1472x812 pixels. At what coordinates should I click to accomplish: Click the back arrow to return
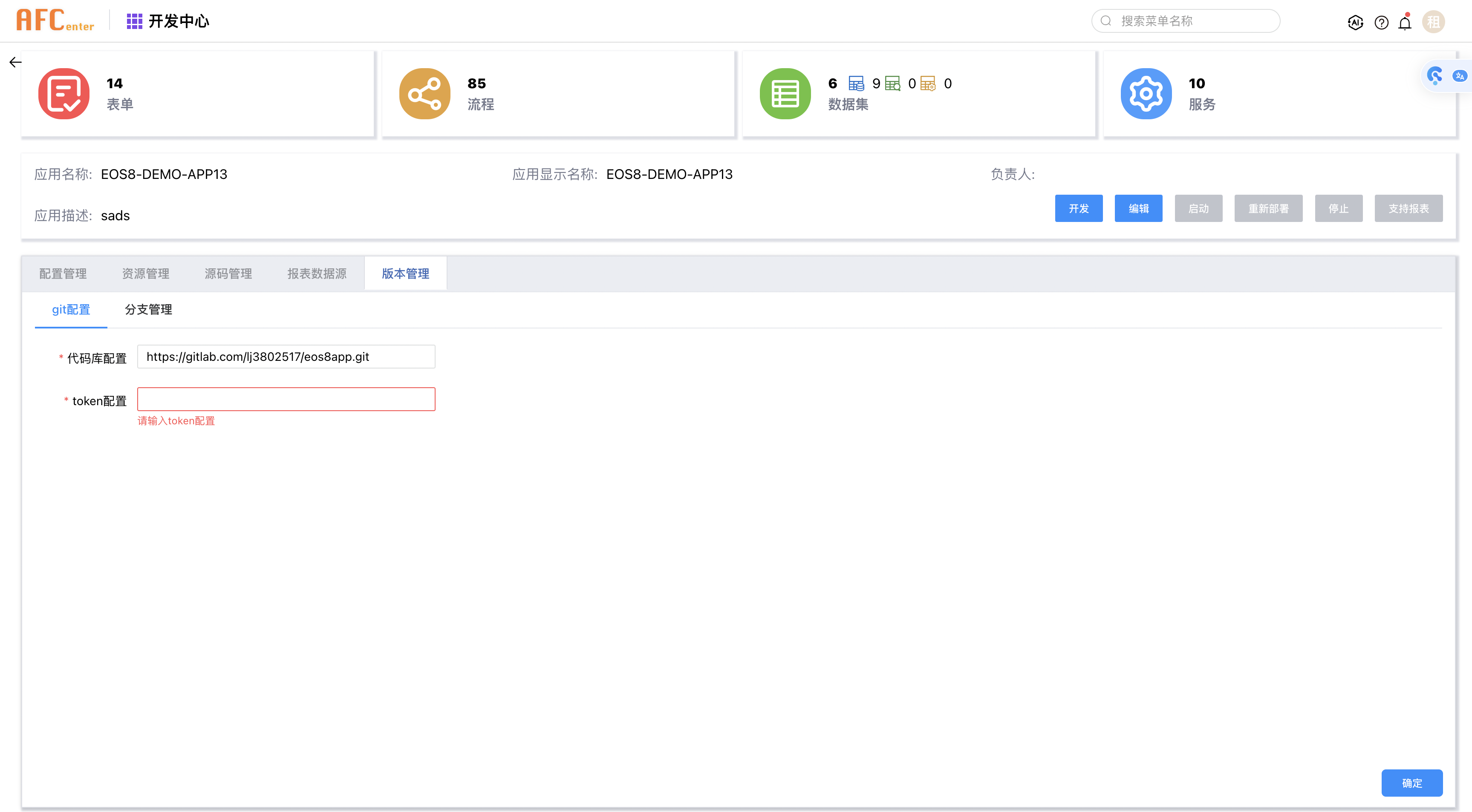(15, 62)
